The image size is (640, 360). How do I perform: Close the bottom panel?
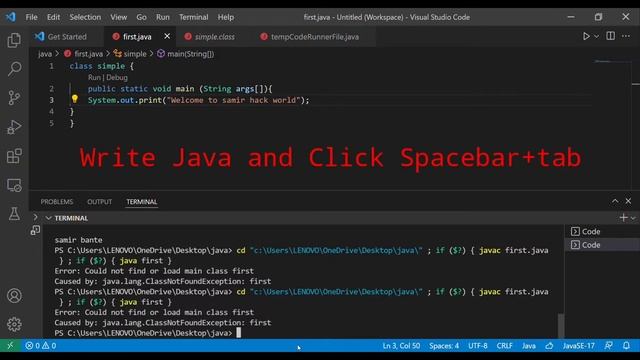(x=628, y=201)
